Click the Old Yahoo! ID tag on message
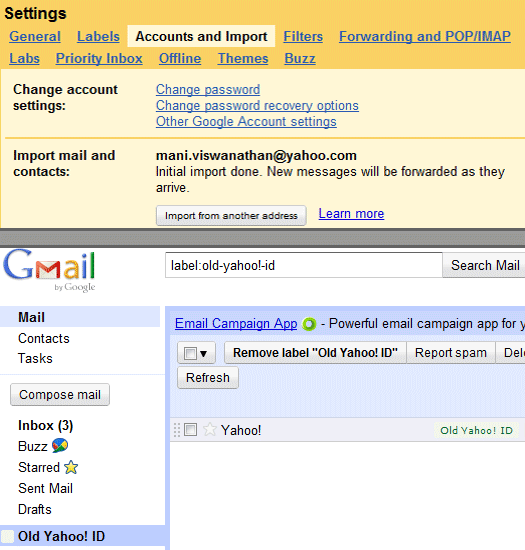 (476, 430)
